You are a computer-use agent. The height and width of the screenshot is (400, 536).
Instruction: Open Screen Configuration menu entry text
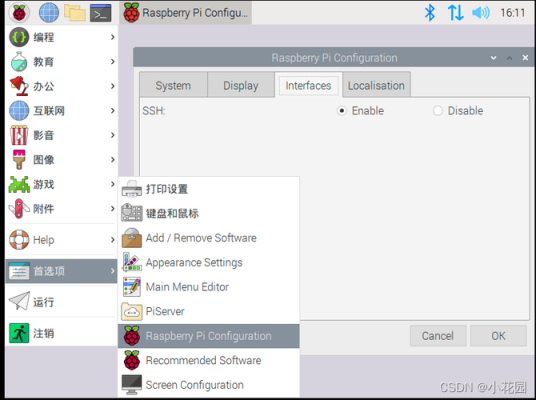[x=195, y=385]
